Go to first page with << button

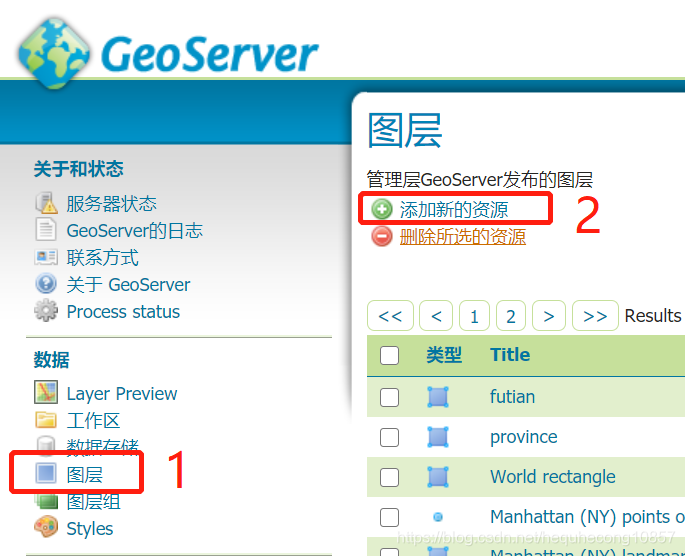(x=390, y=315)
